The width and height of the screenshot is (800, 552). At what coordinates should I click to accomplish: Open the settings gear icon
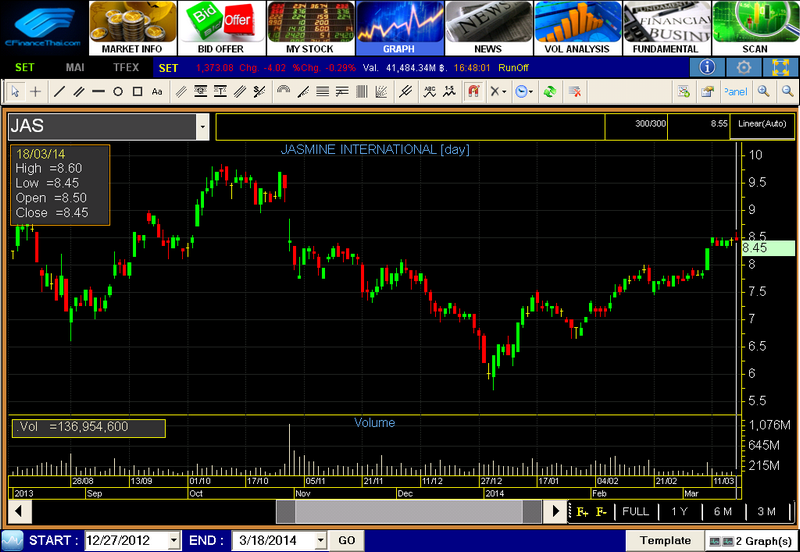pos(743,67)
